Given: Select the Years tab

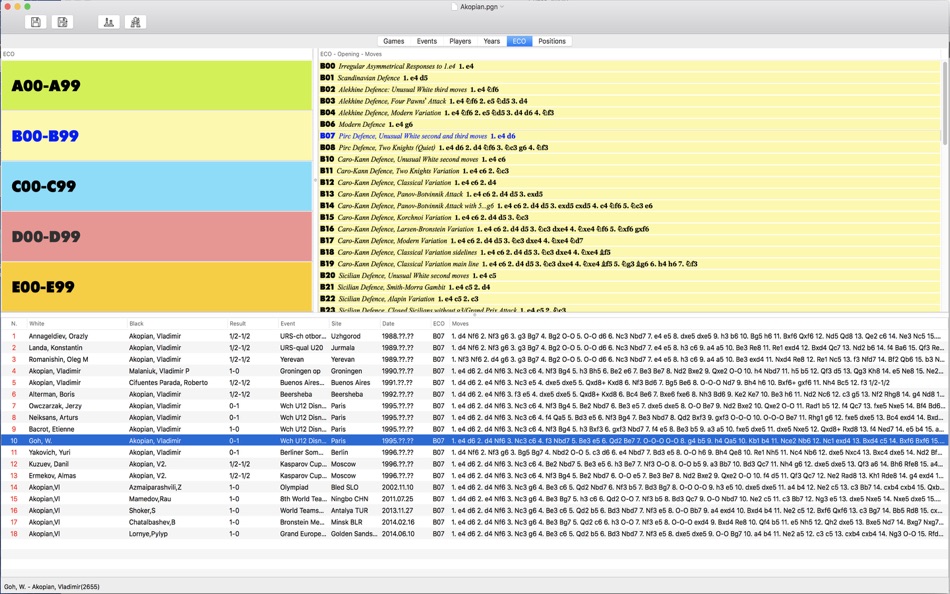Looking at the screenshot, I should [491, 41].
